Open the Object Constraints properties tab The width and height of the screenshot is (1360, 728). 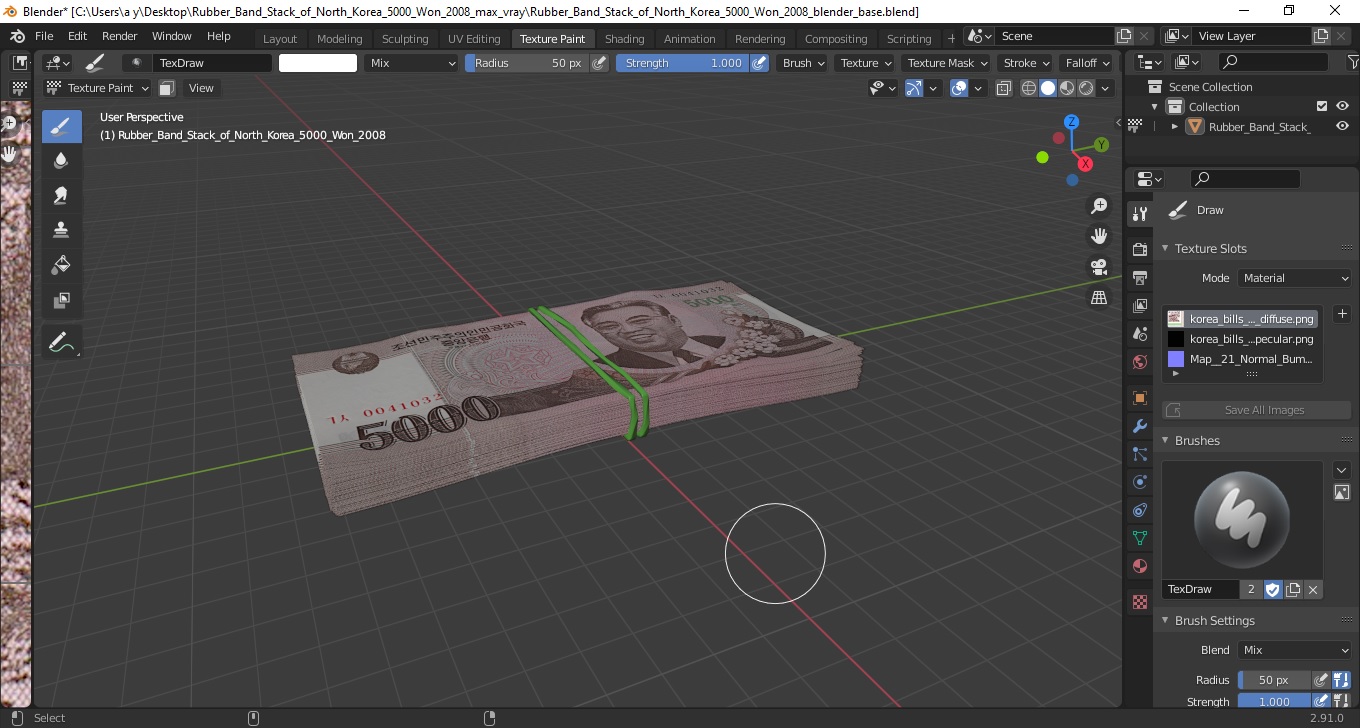tap(1139, 510)
